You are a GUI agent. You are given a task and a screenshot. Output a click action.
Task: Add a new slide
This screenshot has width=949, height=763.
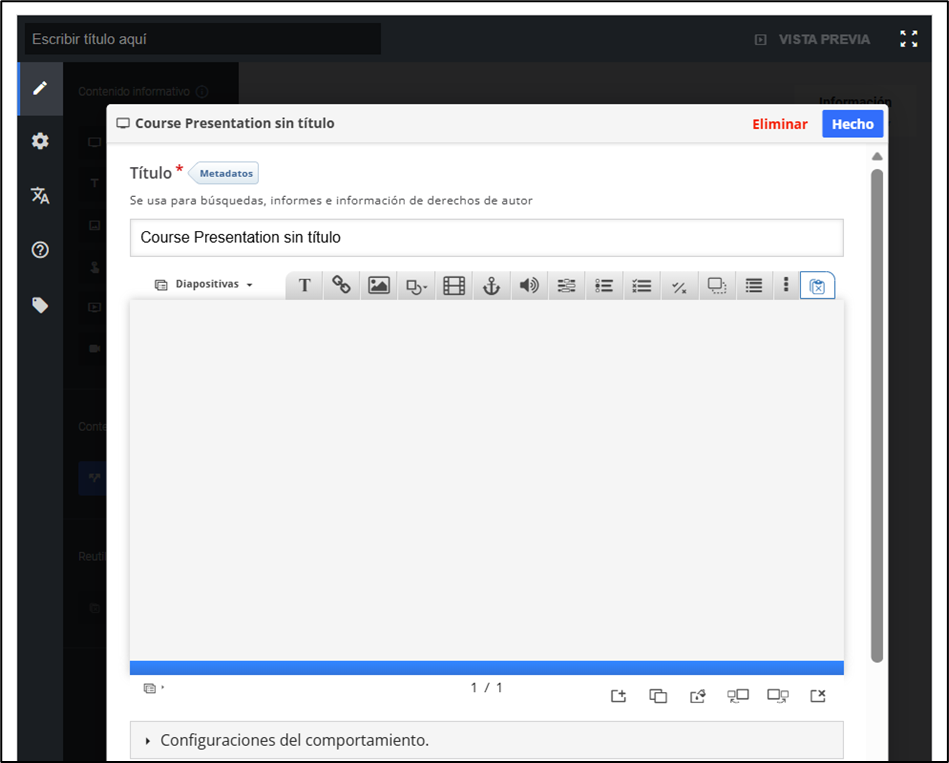coord(618,696)
